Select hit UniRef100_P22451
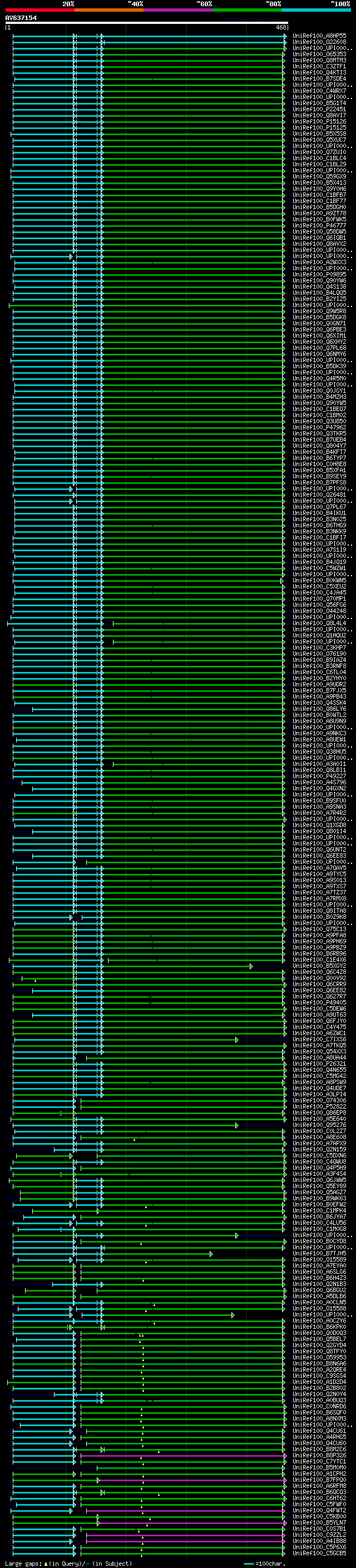This screenshot has height=1568, width=356. [x=319, y=109]
